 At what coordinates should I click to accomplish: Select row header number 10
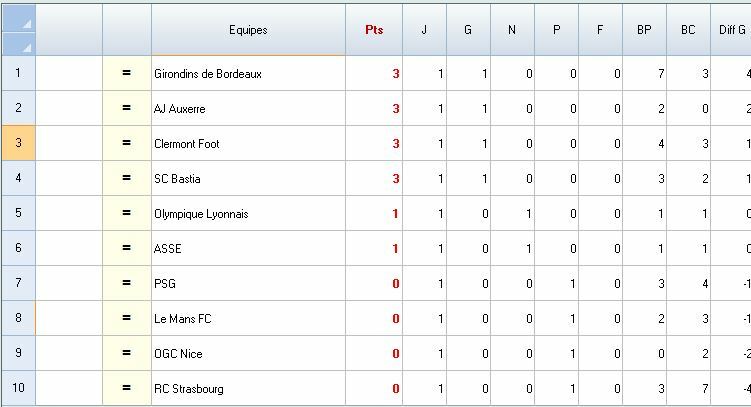(x=17, y=389)
